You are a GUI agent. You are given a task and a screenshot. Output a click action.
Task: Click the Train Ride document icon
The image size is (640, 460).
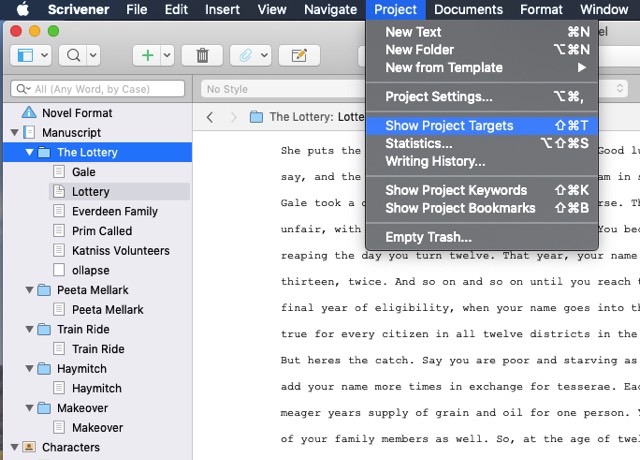[59, 349]
